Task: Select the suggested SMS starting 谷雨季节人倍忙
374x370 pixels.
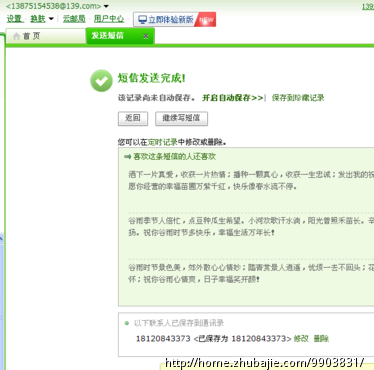Action: 251,227
